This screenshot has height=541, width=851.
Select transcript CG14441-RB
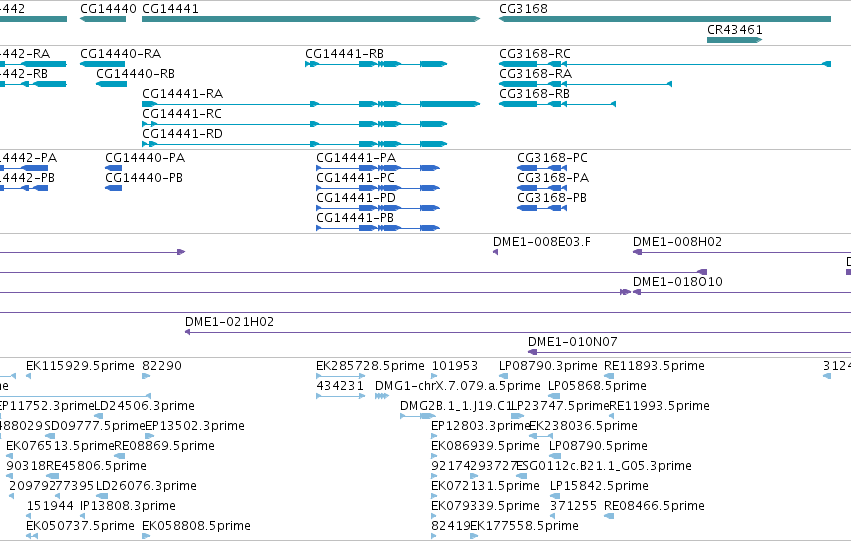tap(376, 64)
